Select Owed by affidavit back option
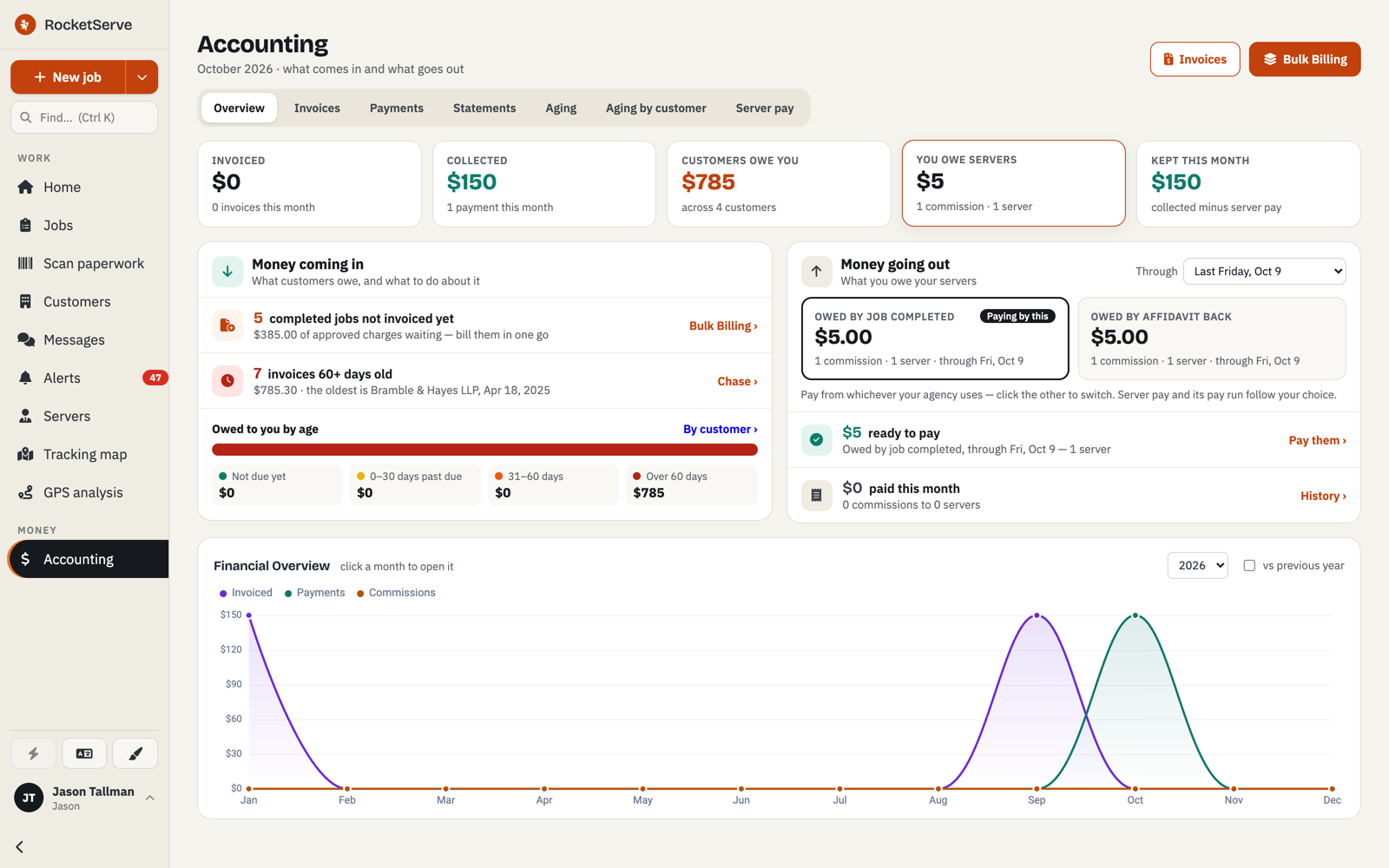This screenshot has width=1389, height=868. [1212, 339]
